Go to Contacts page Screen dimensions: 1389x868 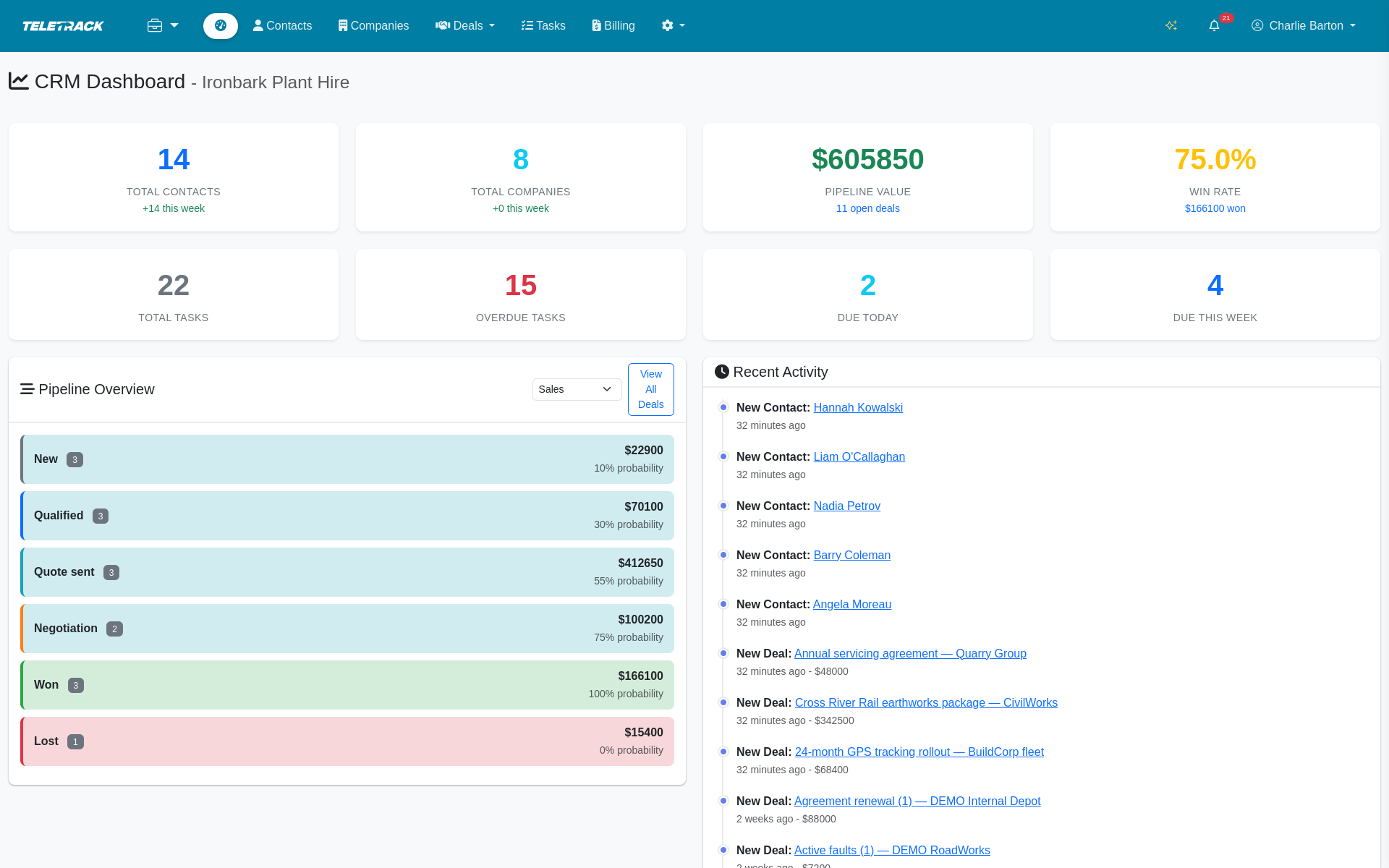282,25
